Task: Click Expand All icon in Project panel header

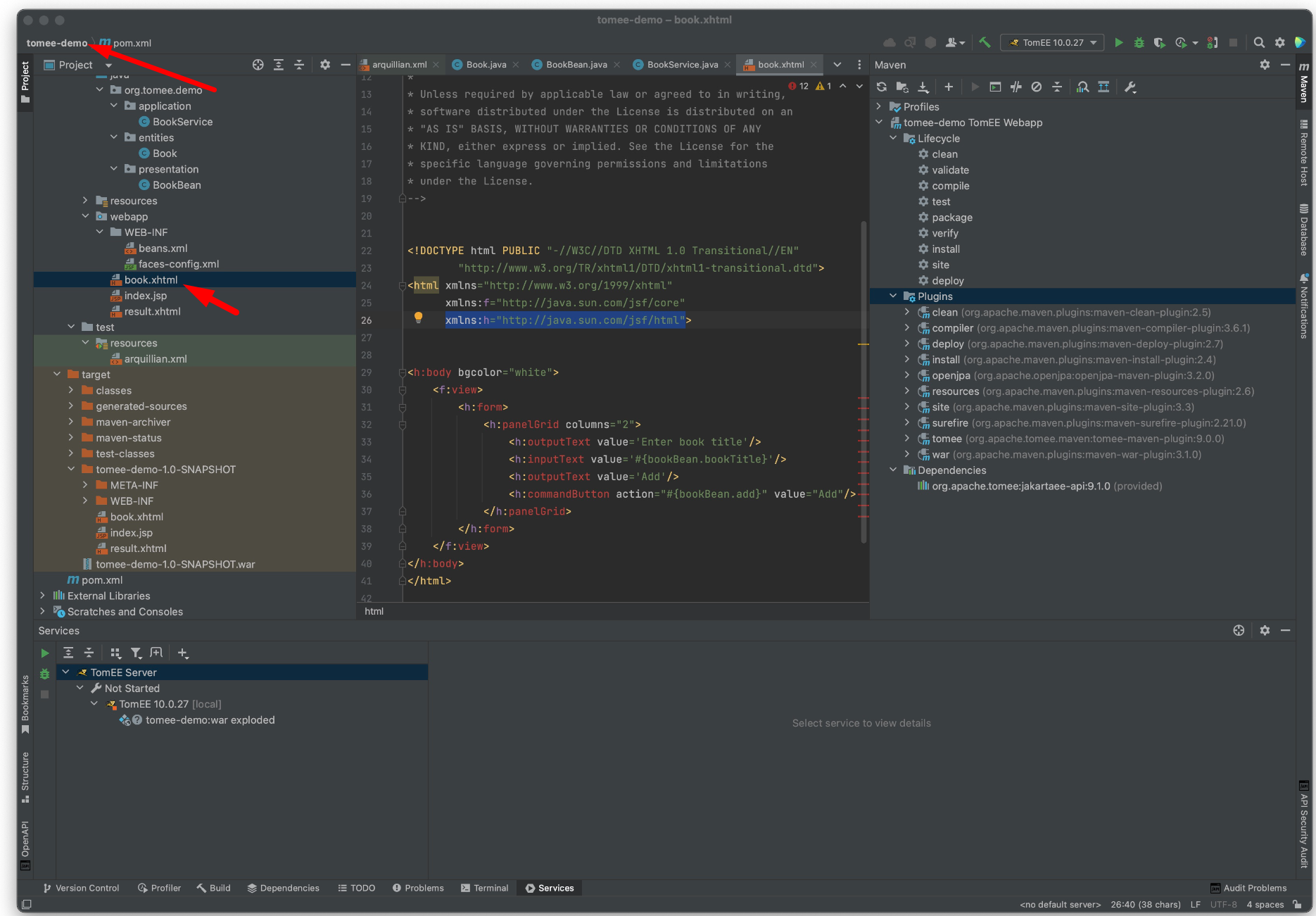Action: 279,65
